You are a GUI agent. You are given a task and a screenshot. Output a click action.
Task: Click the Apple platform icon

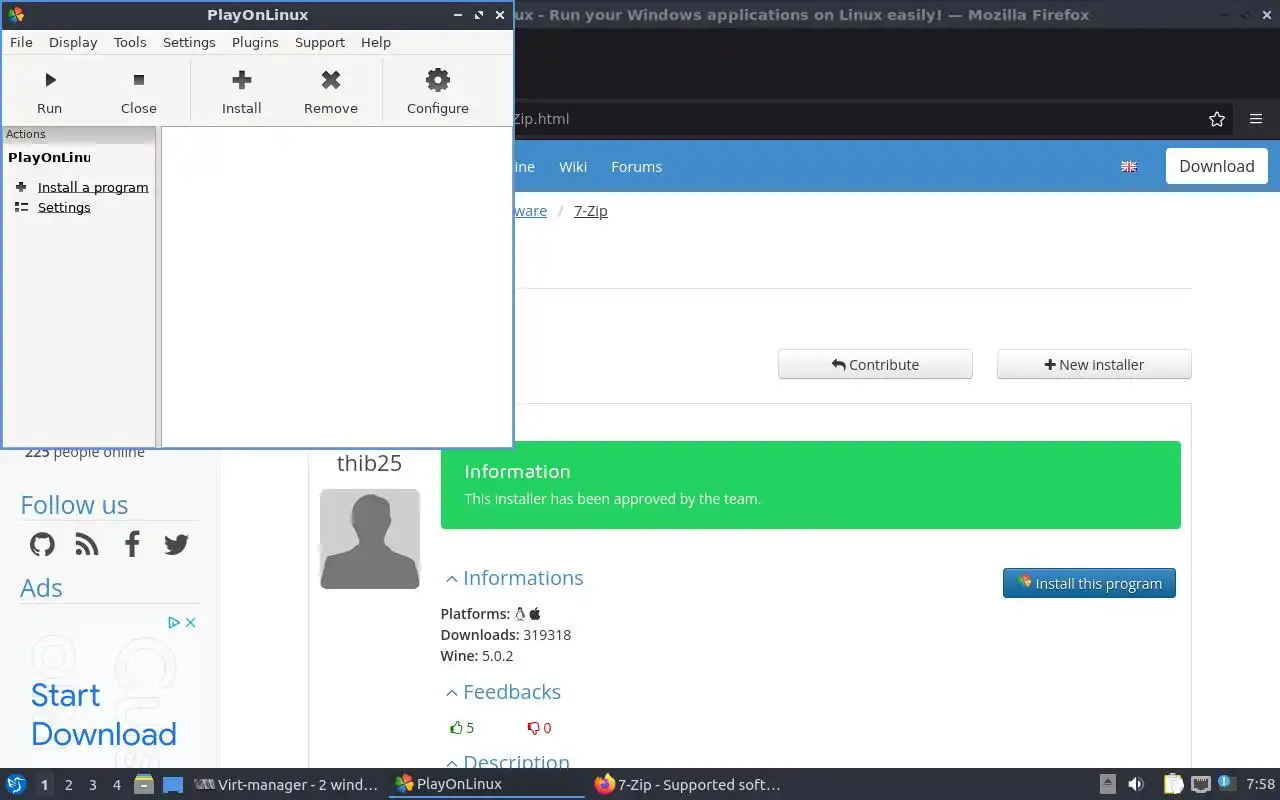pyautogui.click(x=535, y=613)
